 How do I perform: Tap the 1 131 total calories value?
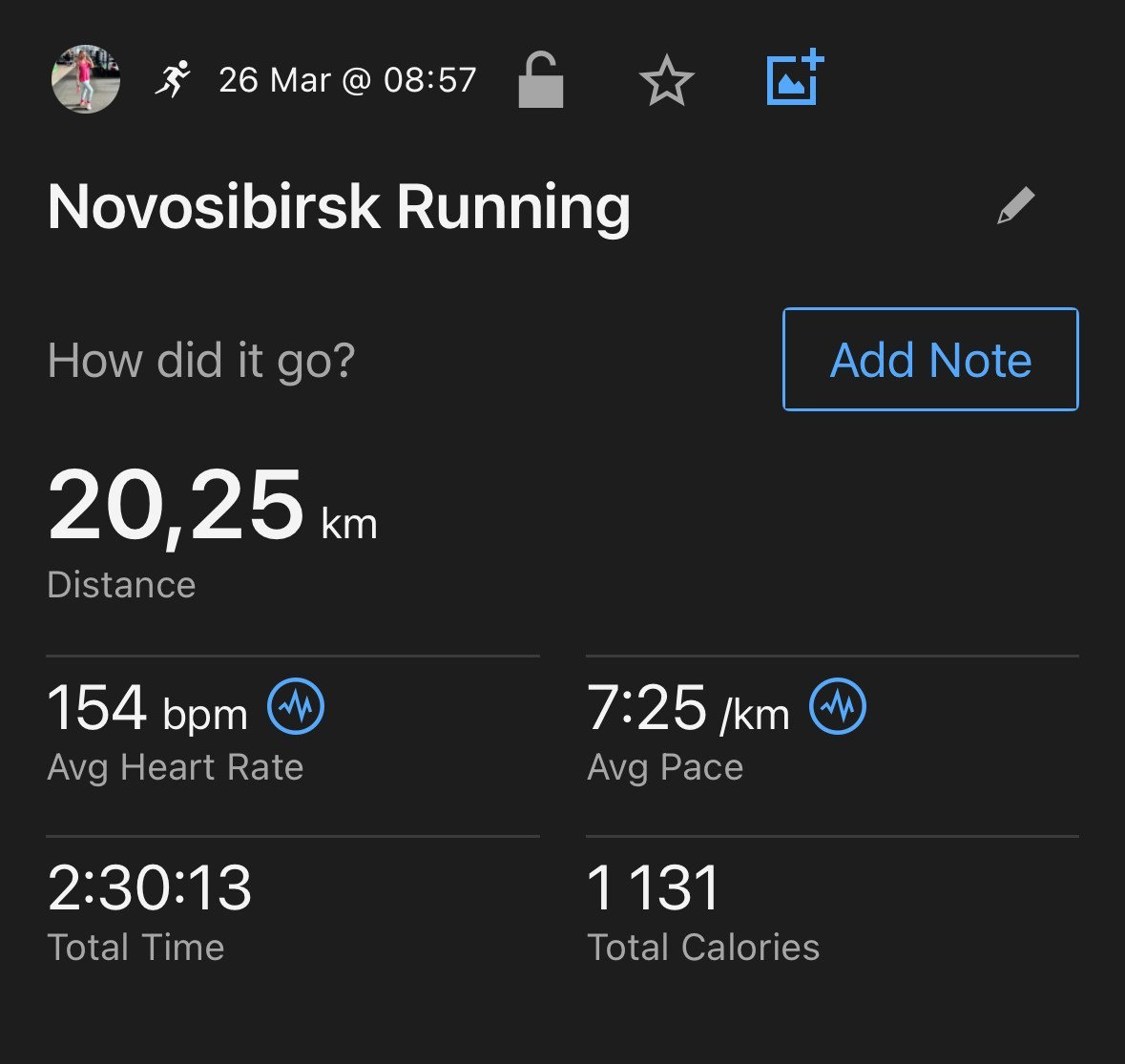point(653,888)
